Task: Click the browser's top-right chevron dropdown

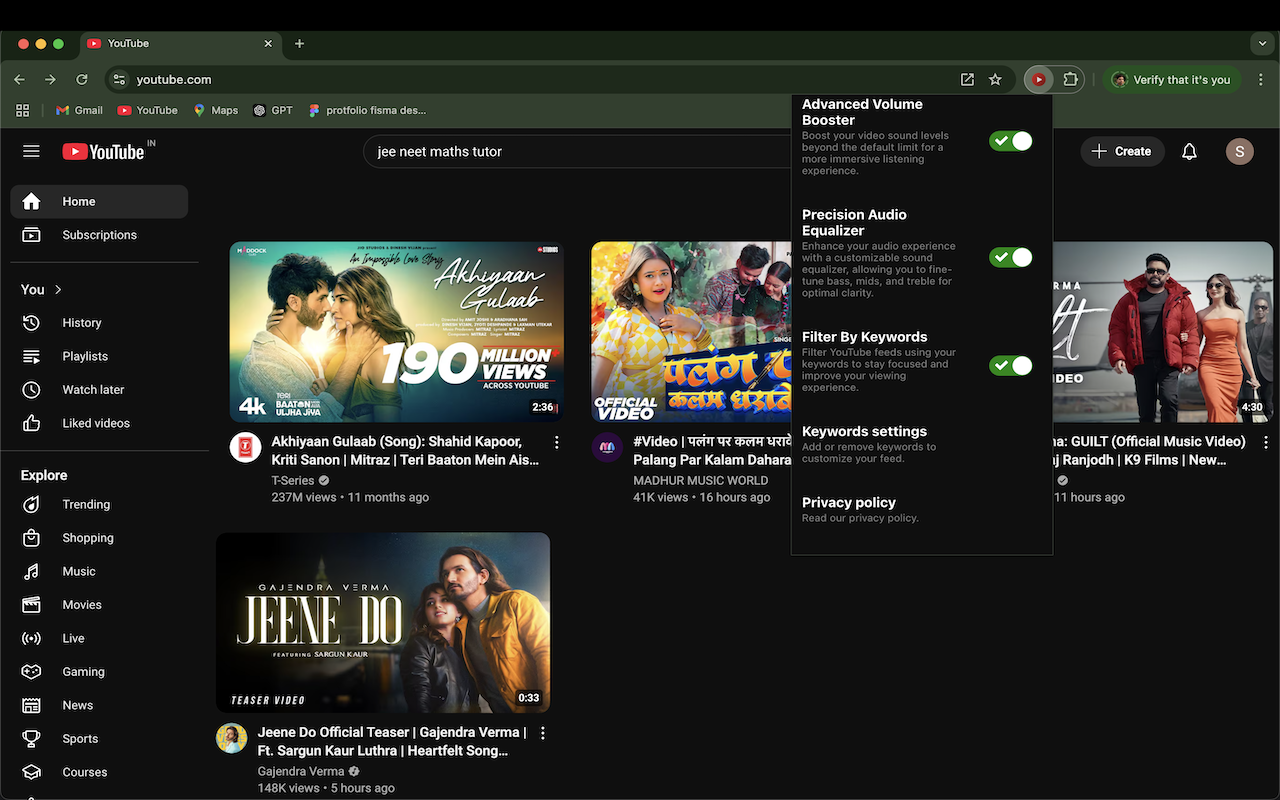Action: (x=1262, y=43)
